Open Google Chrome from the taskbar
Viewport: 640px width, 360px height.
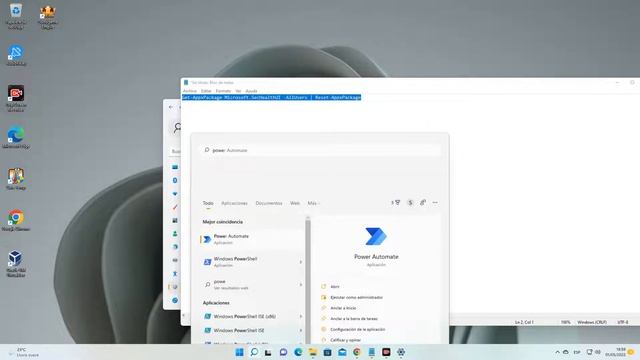(x=357, y=352)
